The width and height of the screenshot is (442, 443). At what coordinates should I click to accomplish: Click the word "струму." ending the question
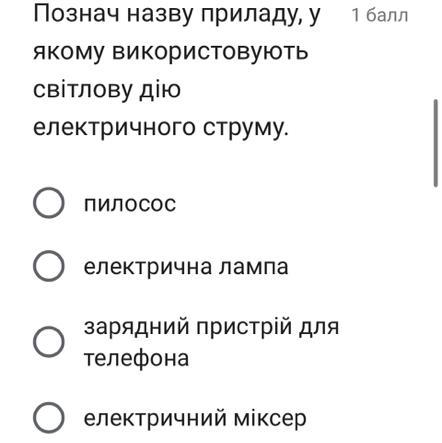point(246,128)
